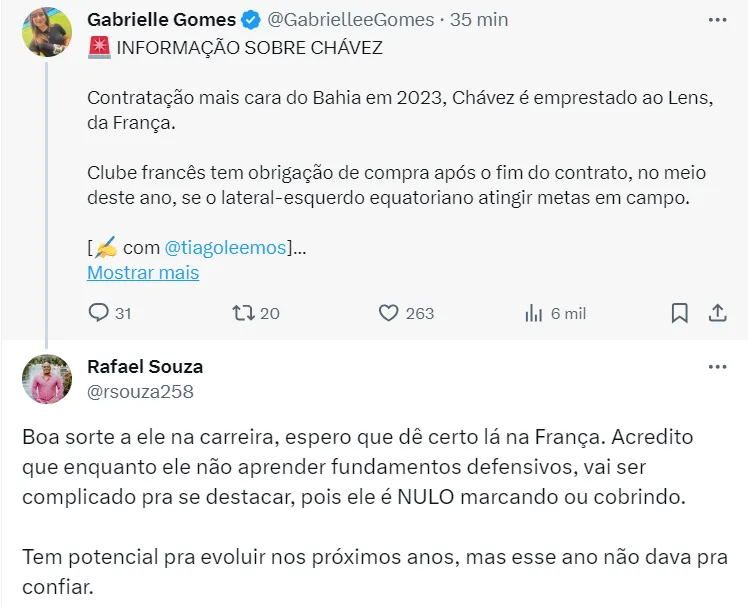The image size is (748, 607).
Task: Open Rafael Souza profile name
Action: (x=145, y=366)
